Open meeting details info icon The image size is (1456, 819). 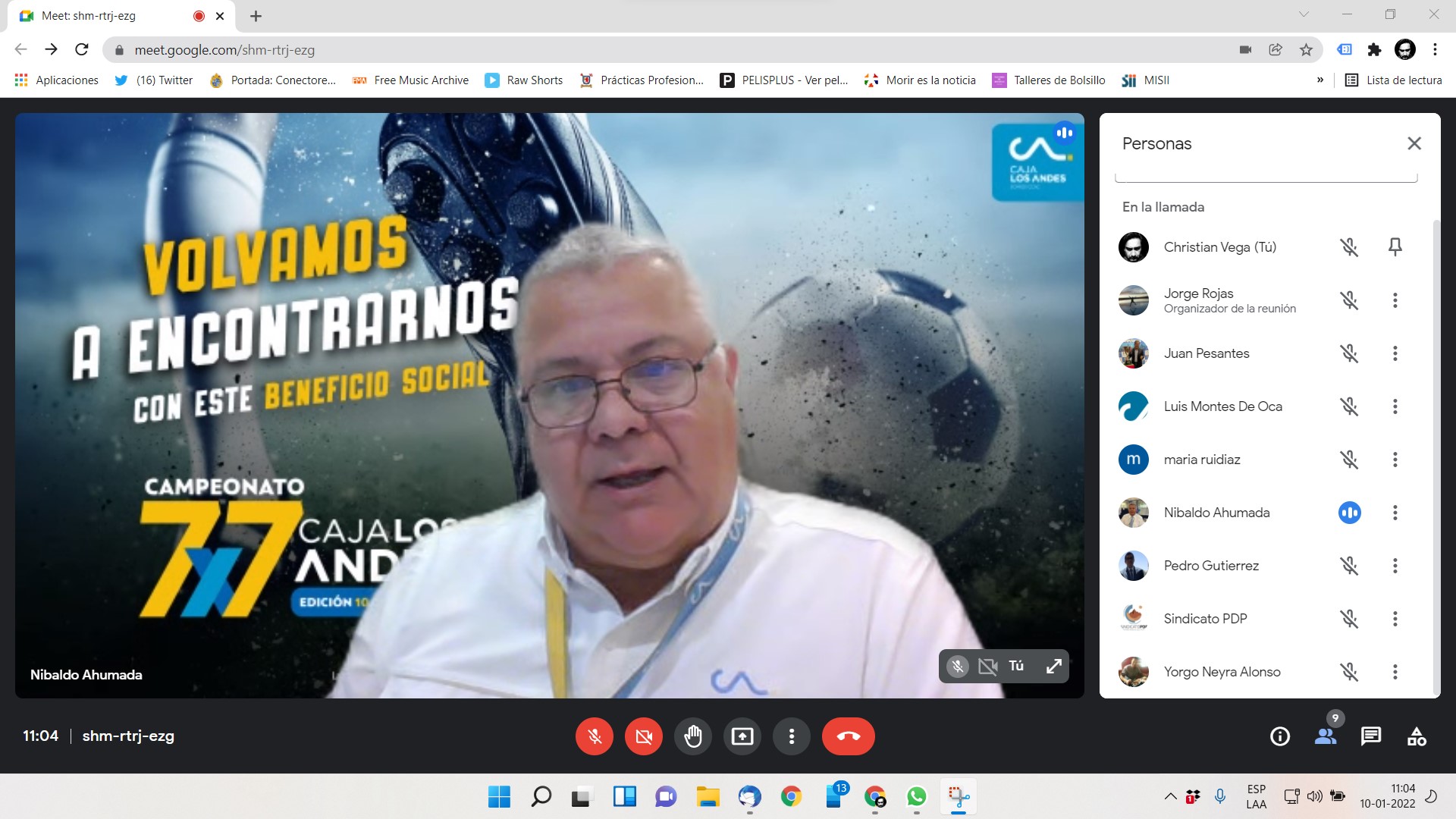[1279, 736]
